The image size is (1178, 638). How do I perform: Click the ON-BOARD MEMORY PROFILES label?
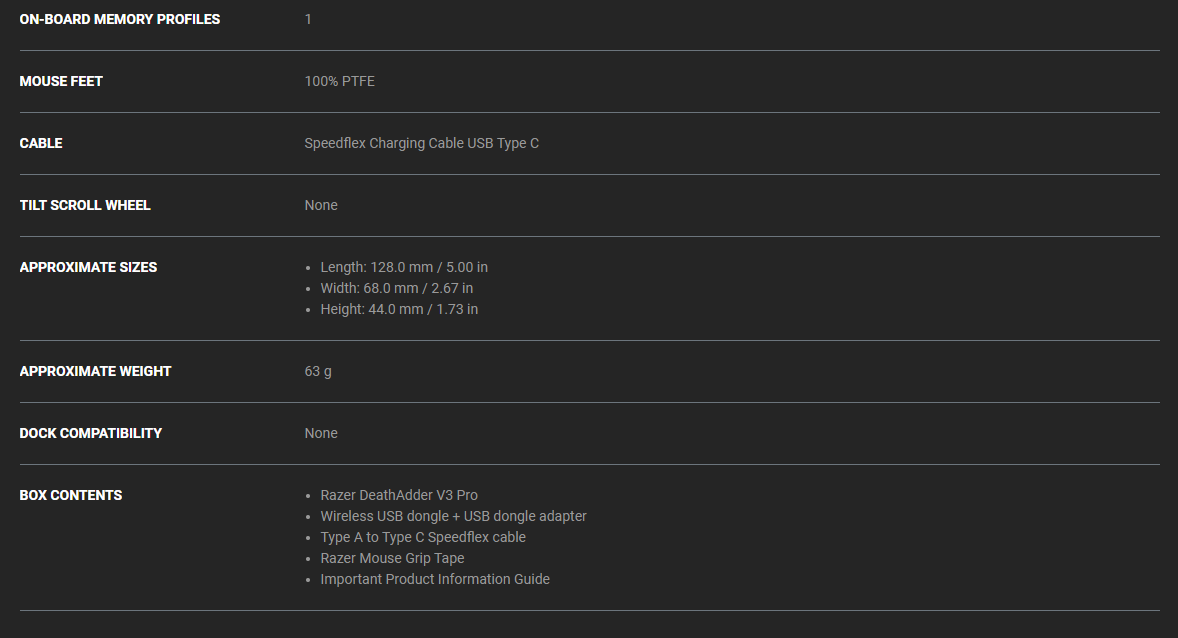[x=119, y=20]
